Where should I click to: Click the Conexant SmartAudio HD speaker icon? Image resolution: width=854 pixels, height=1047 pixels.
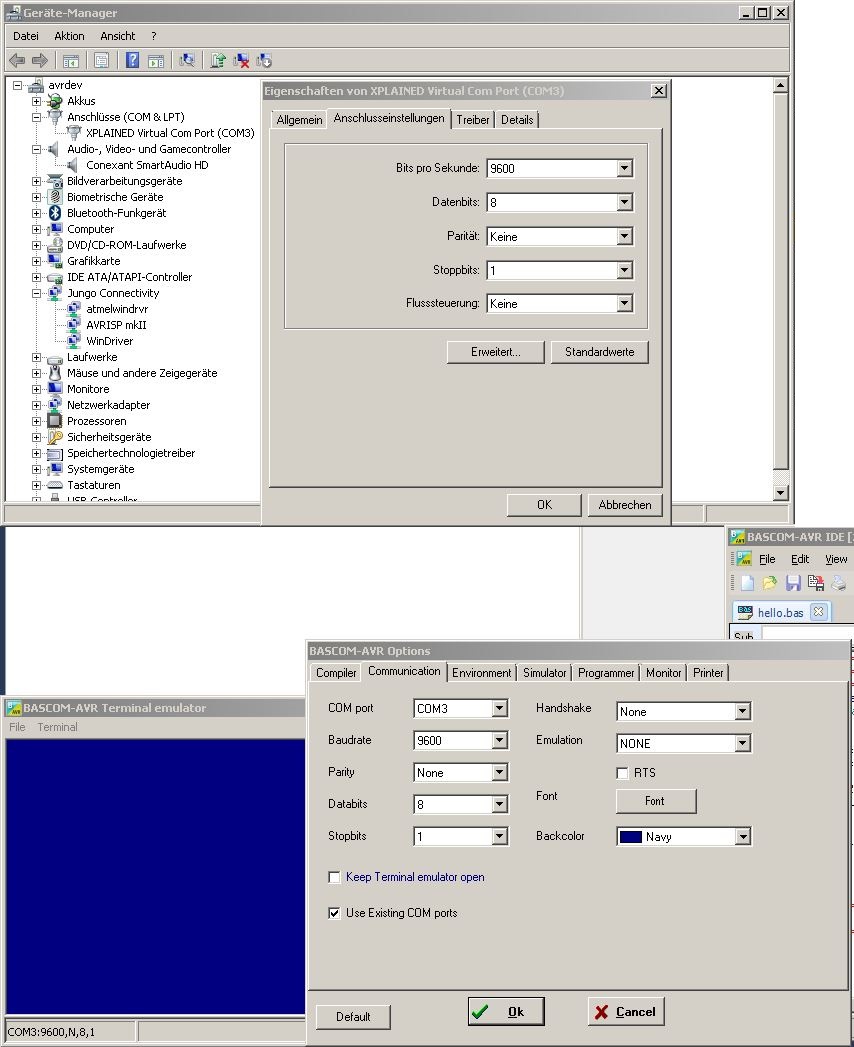pyautogui.click(x=73, y=165)
